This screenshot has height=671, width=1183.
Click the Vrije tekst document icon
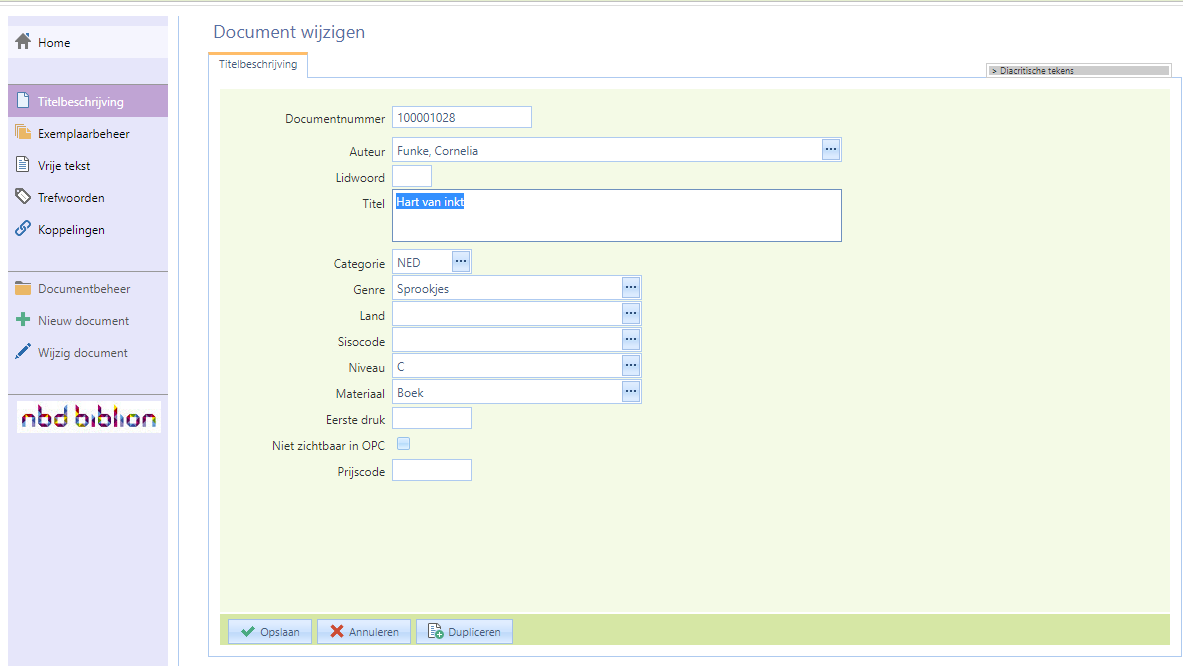point(23,165)
